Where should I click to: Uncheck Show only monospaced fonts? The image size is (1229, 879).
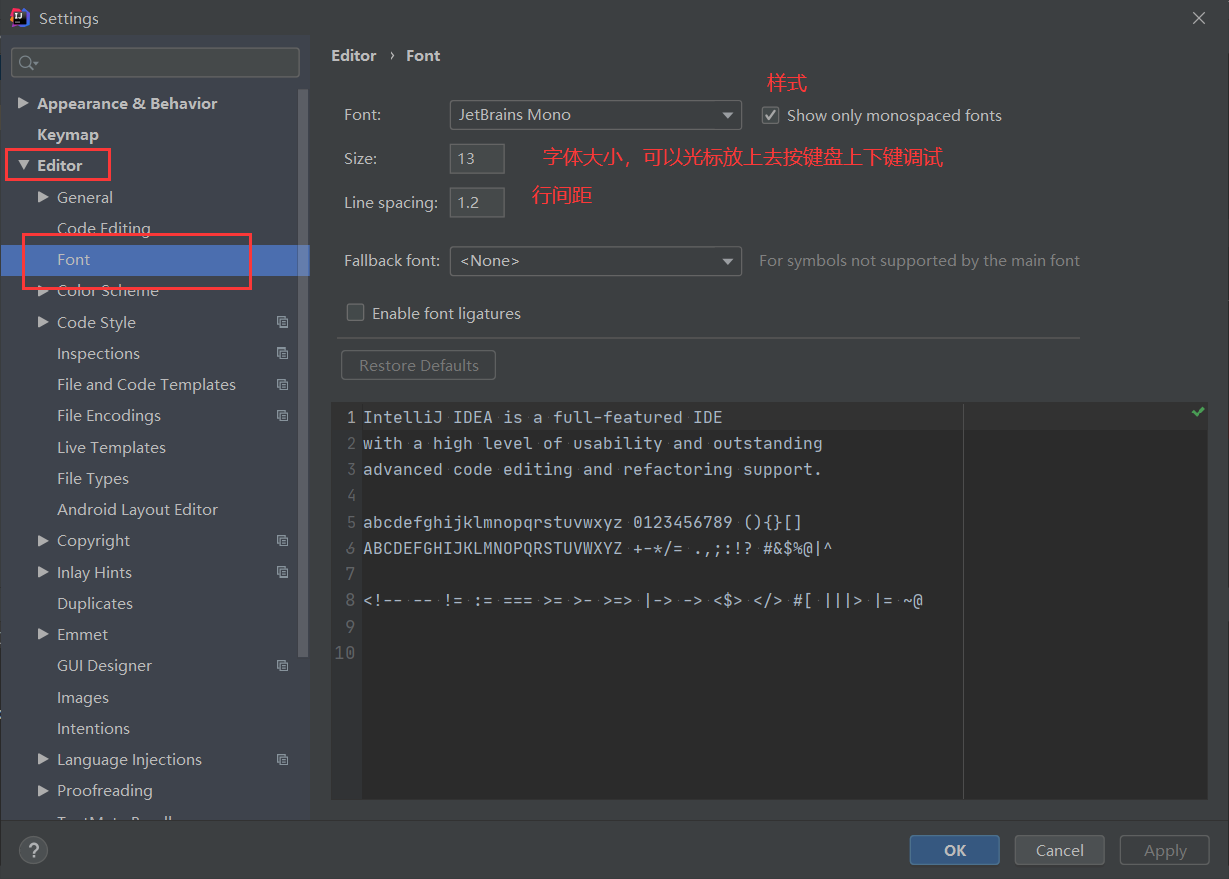[770, 115]
